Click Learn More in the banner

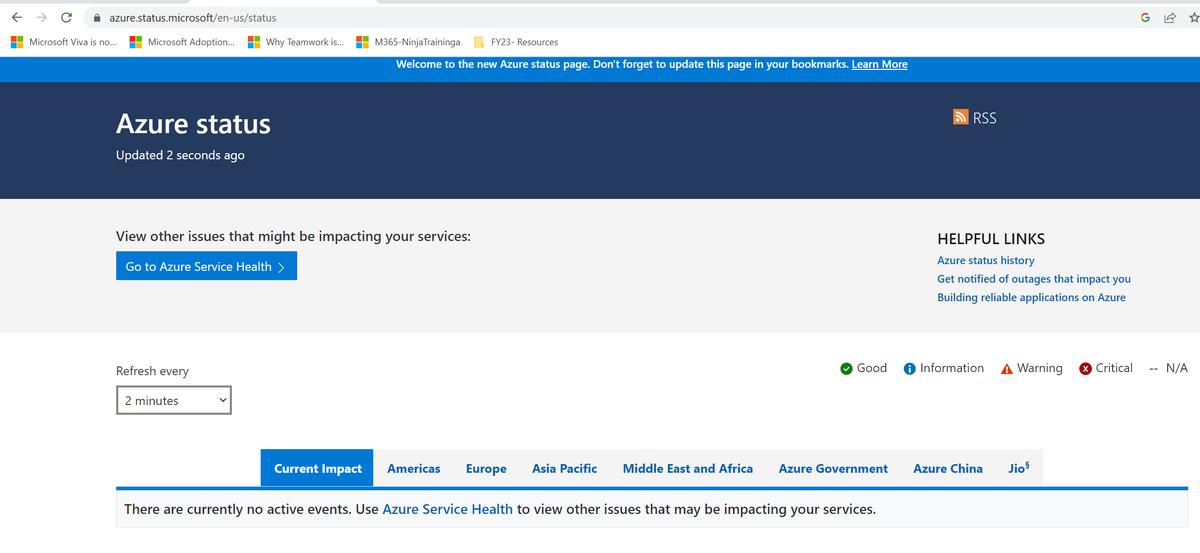click(879, 64)
